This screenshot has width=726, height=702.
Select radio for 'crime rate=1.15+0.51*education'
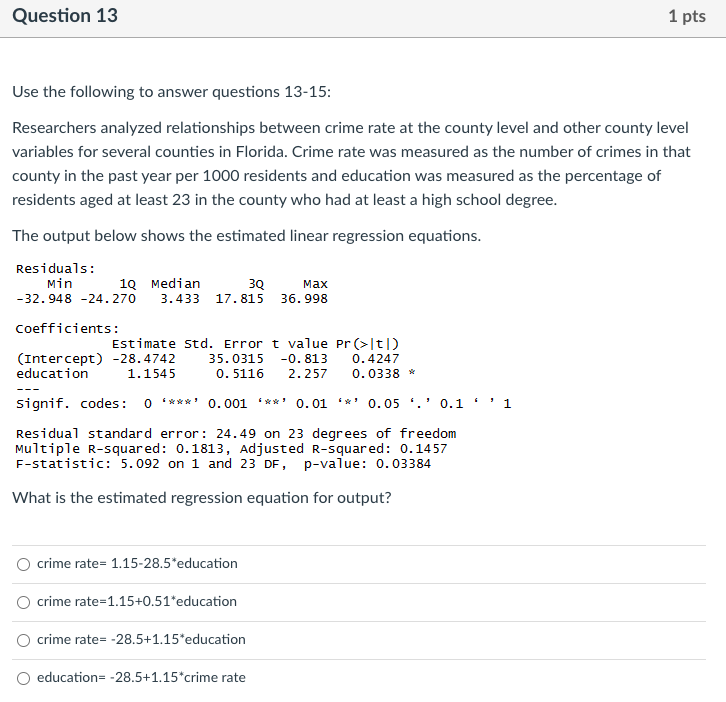click(24, 602)
